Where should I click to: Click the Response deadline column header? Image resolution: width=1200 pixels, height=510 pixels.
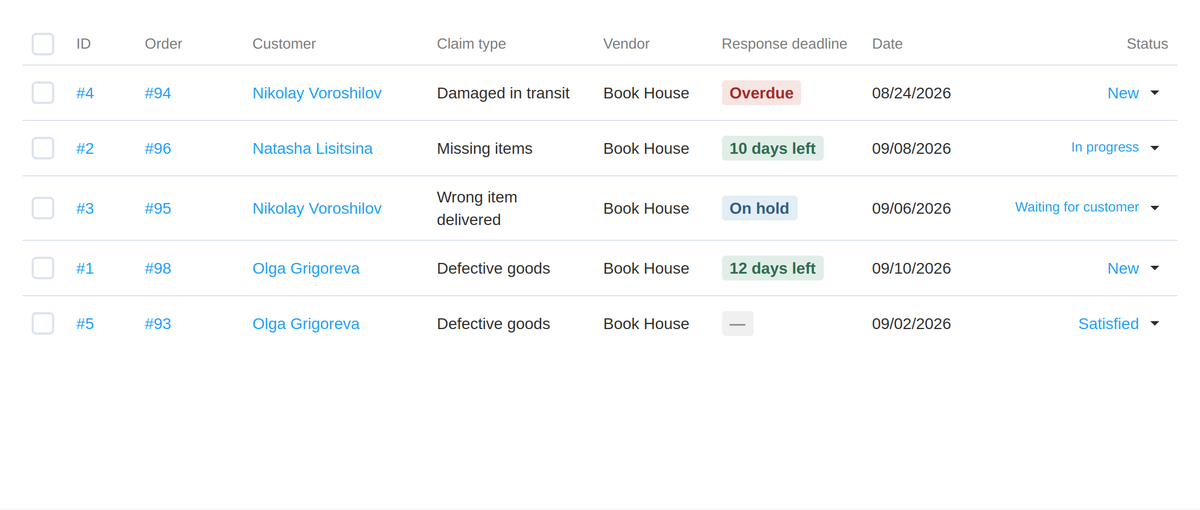(x=784, y=44)
